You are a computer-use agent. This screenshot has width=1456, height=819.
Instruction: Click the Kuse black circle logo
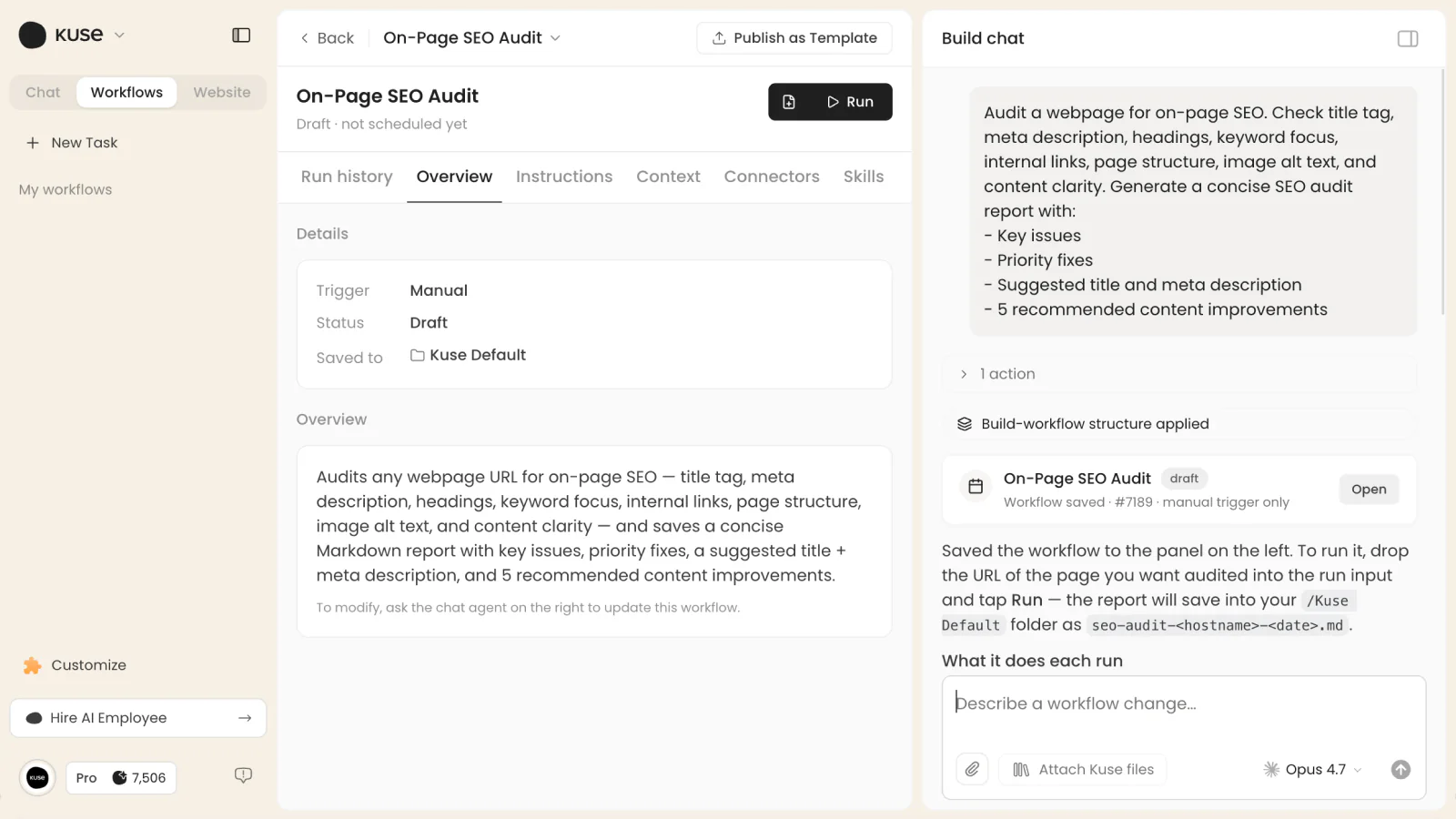[33, 35]
